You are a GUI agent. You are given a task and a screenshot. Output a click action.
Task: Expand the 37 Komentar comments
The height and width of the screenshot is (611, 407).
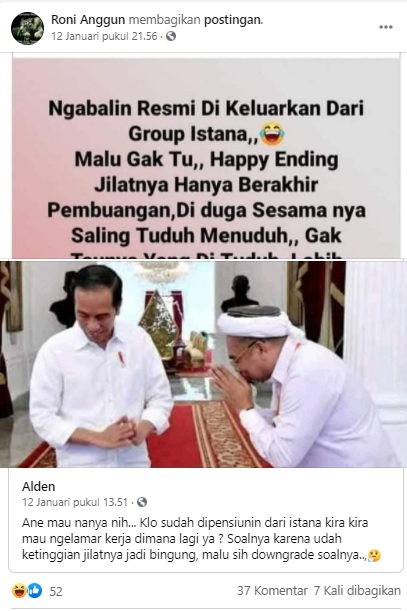(x=273, y=591)
